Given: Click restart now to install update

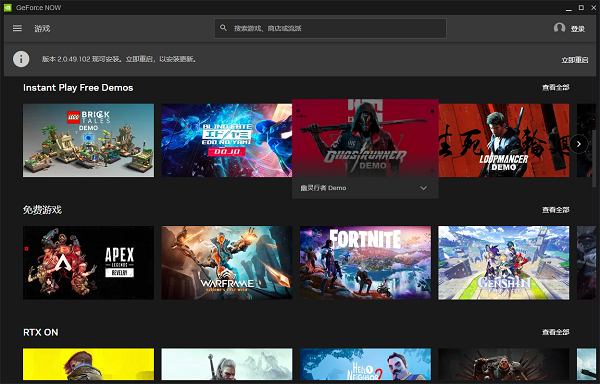Looking at the screenshot, I should coord(575,60).
